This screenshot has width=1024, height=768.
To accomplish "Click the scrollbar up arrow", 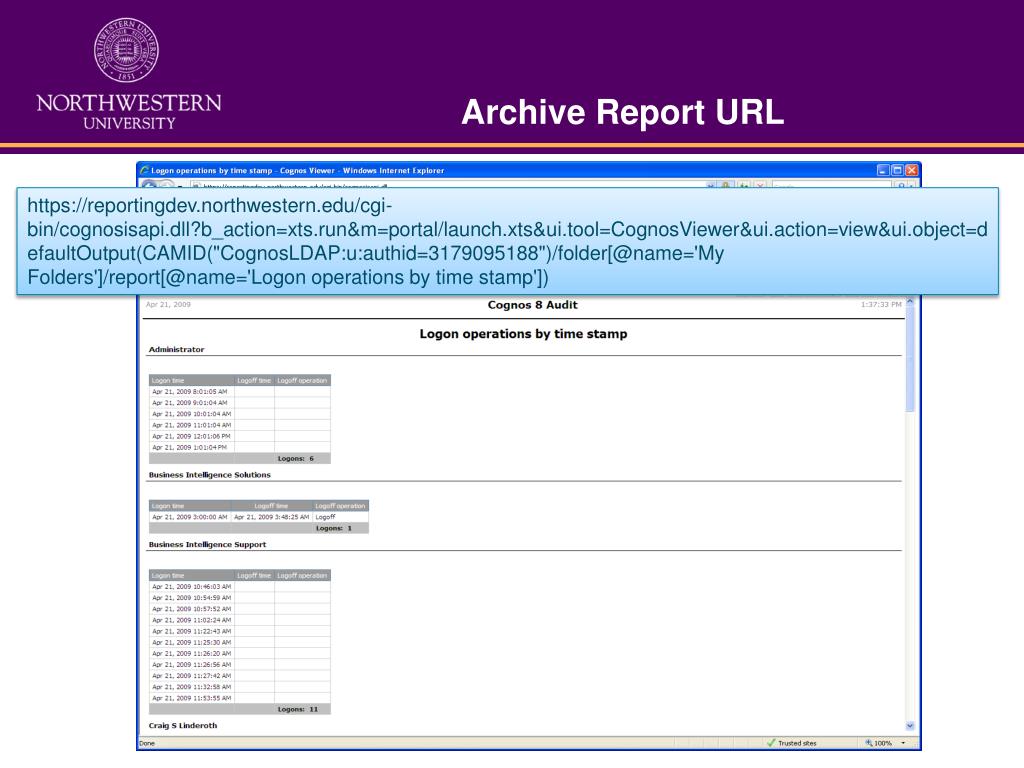I will pyautogui.click(x=910, y=302).
